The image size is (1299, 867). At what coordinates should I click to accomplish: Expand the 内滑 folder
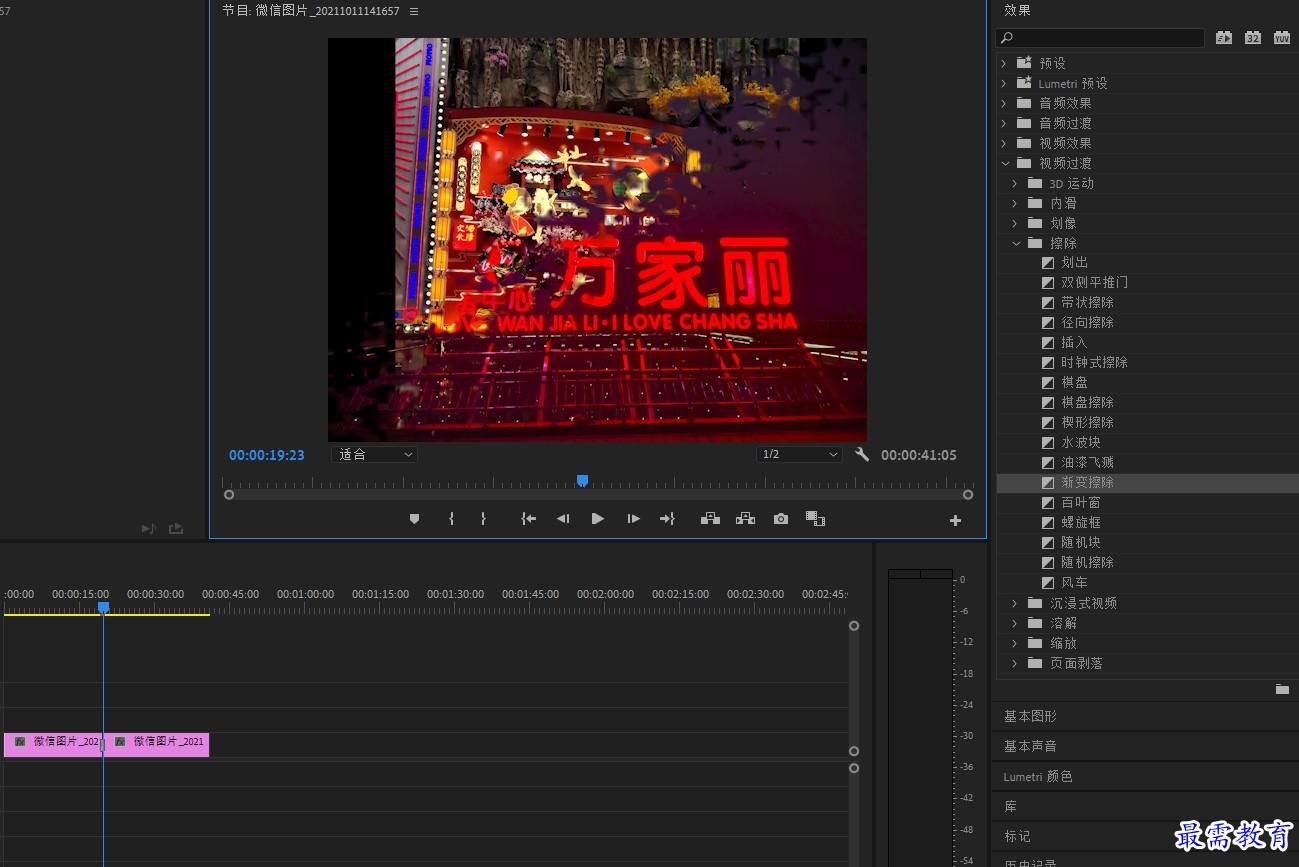[x=1015, y=203]
